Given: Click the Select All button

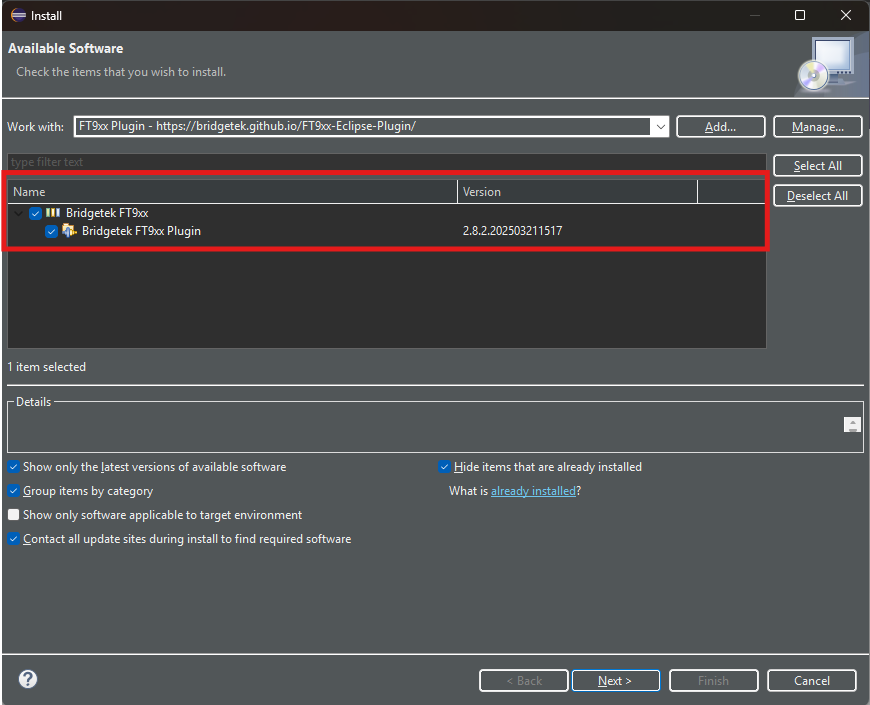Looking at the screenshot, I should pyautogui.click(x=817, y=165).
